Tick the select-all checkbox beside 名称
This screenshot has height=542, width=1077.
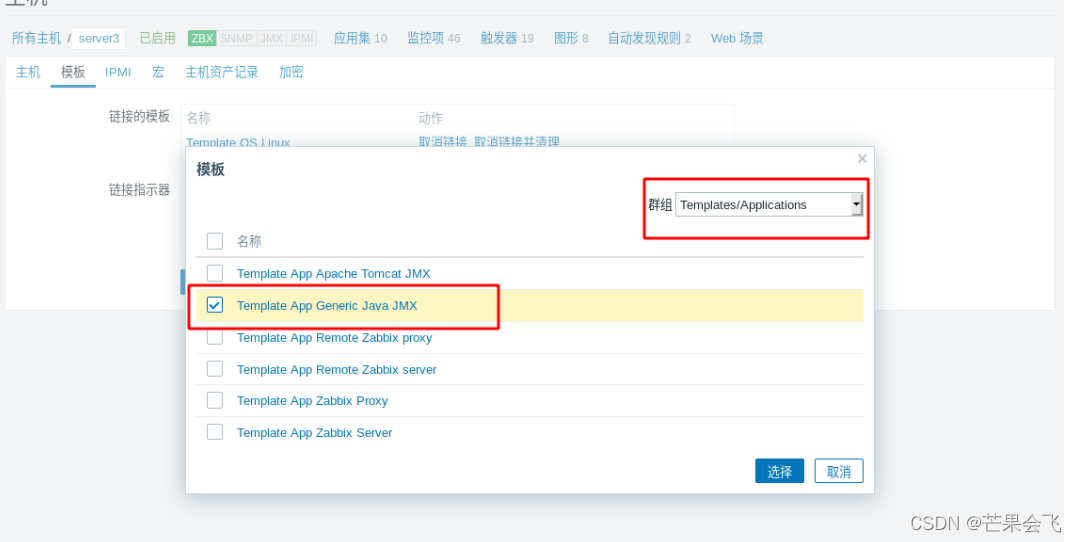(x=215, y=241)
